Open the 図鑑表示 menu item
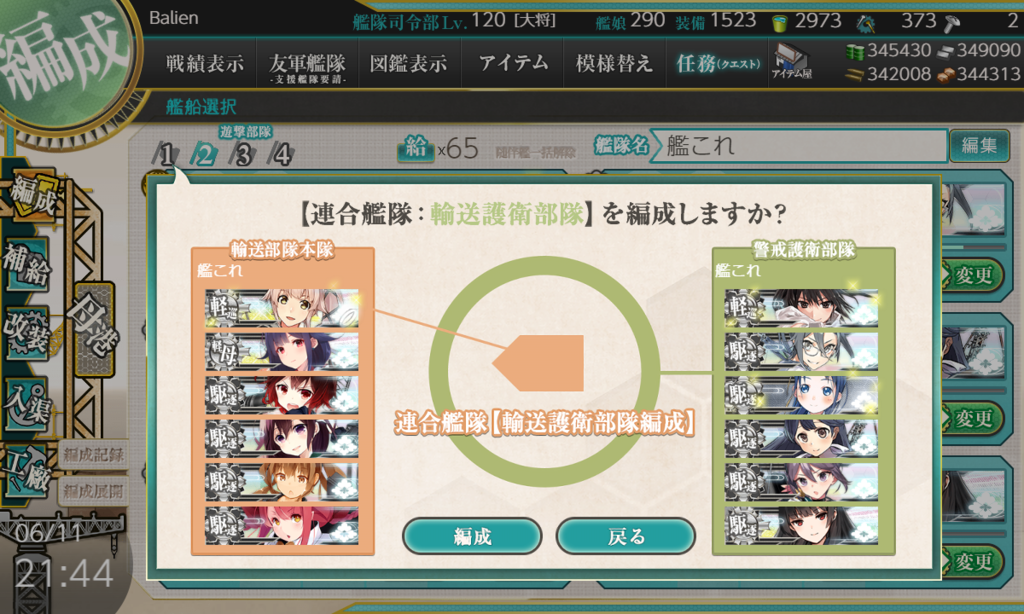The image size is (1024, 614). point(409,63)
